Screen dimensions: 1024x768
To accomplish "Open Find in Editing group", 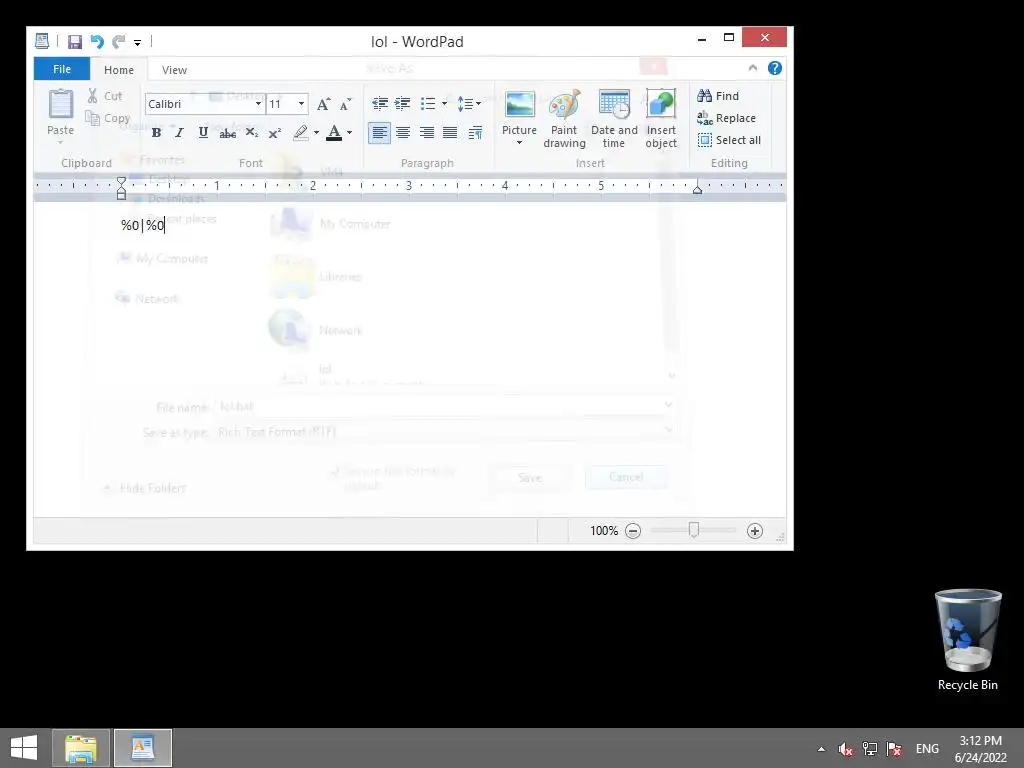I will (718, 96).
